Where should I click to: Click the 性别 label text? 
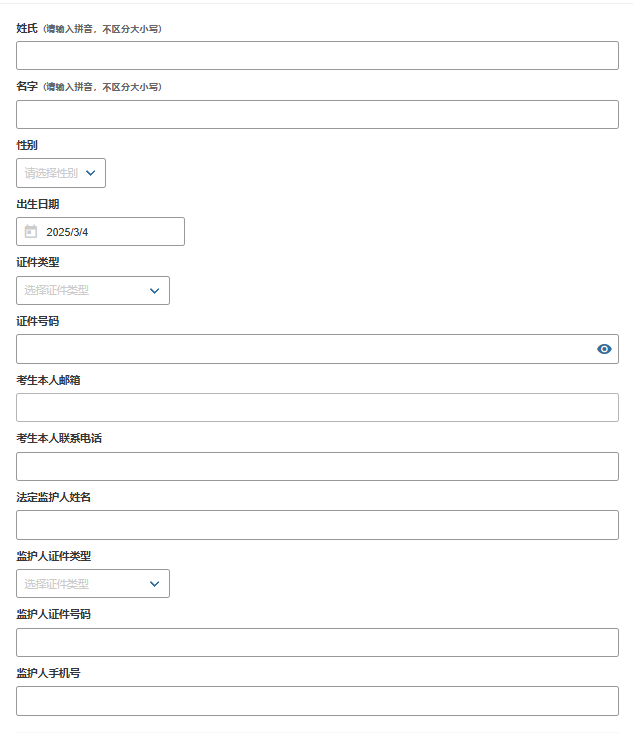click(x=27, y=145)
